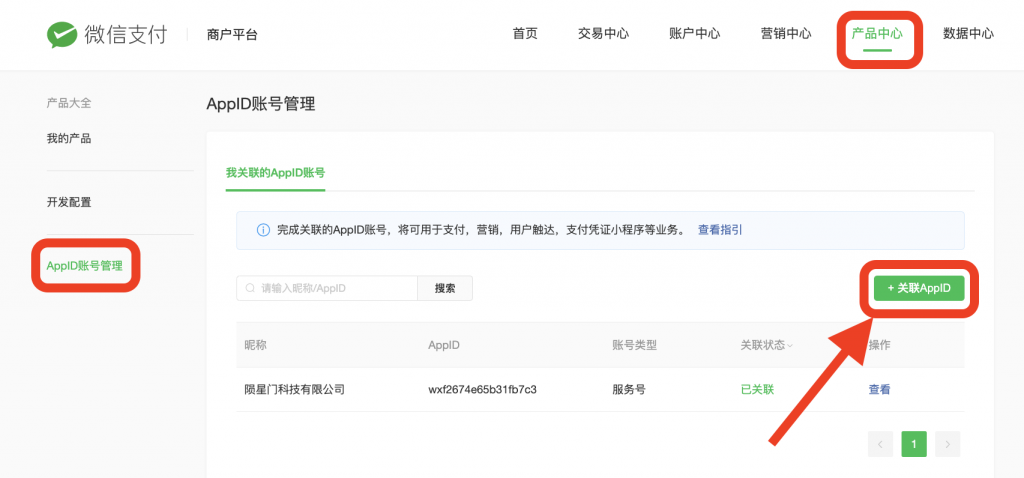The height and width of the screenshot is (478, 1024).
Task: Select the 我关联的AppID账号 tab
Action: pyautogui.click(x=275, y=173)
